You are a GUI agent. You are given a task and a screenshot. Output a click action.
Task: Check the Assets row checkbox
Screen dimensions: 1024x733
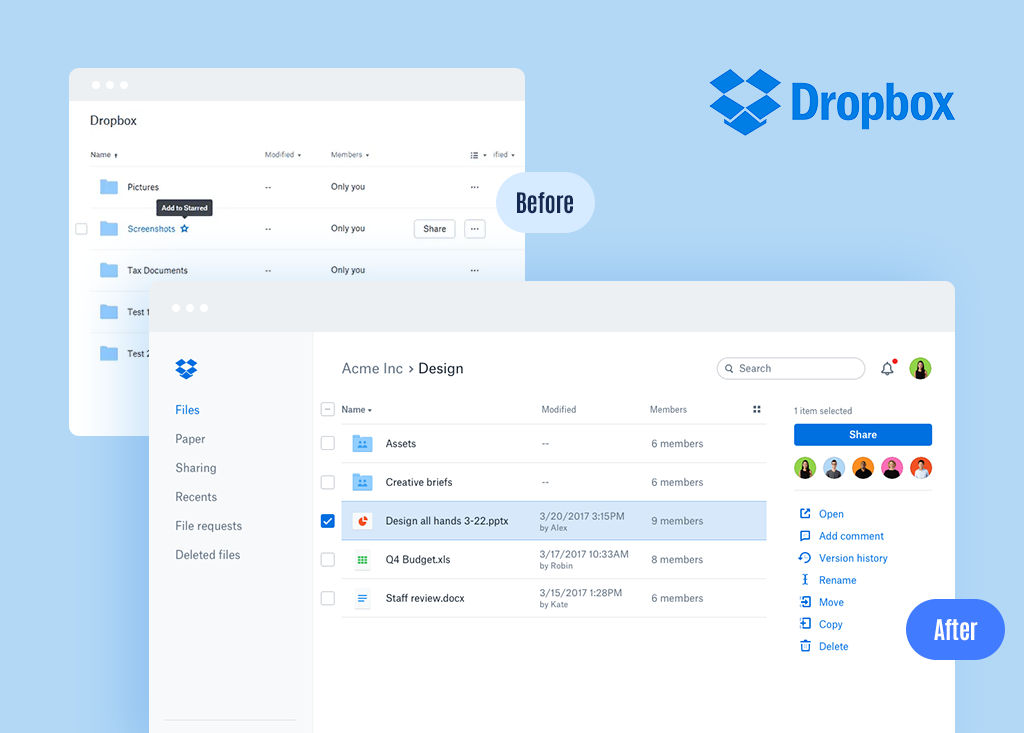328,444
